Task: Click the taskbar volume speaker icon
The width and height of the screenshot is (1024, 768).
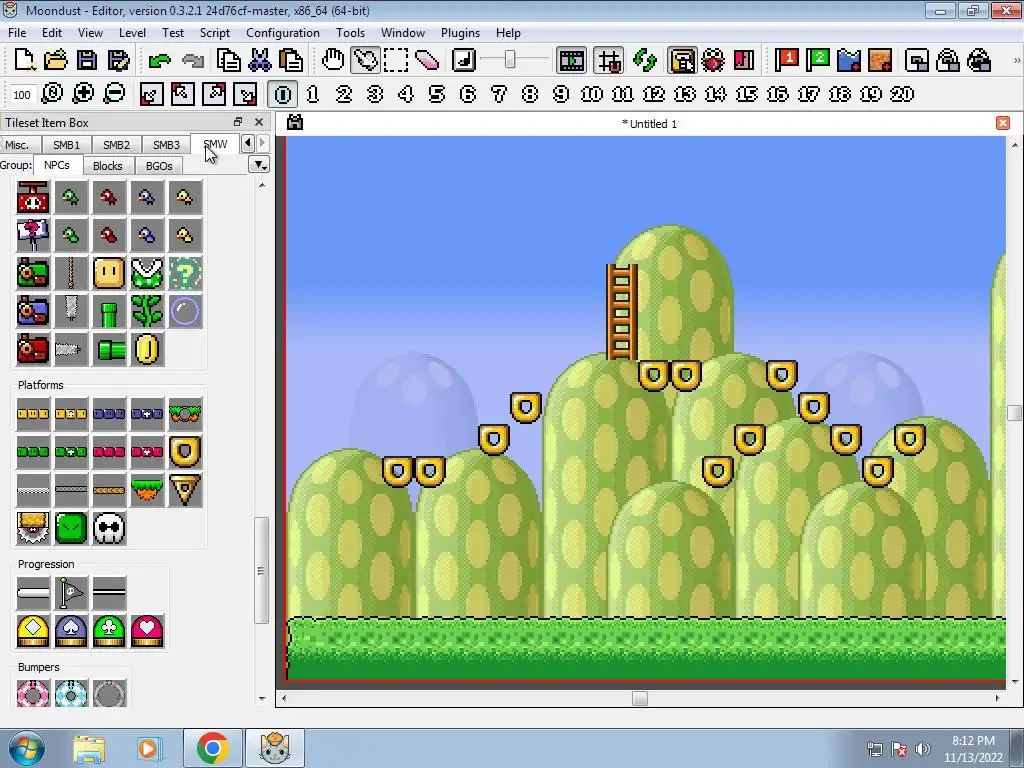Action: [x=922, y=749]
